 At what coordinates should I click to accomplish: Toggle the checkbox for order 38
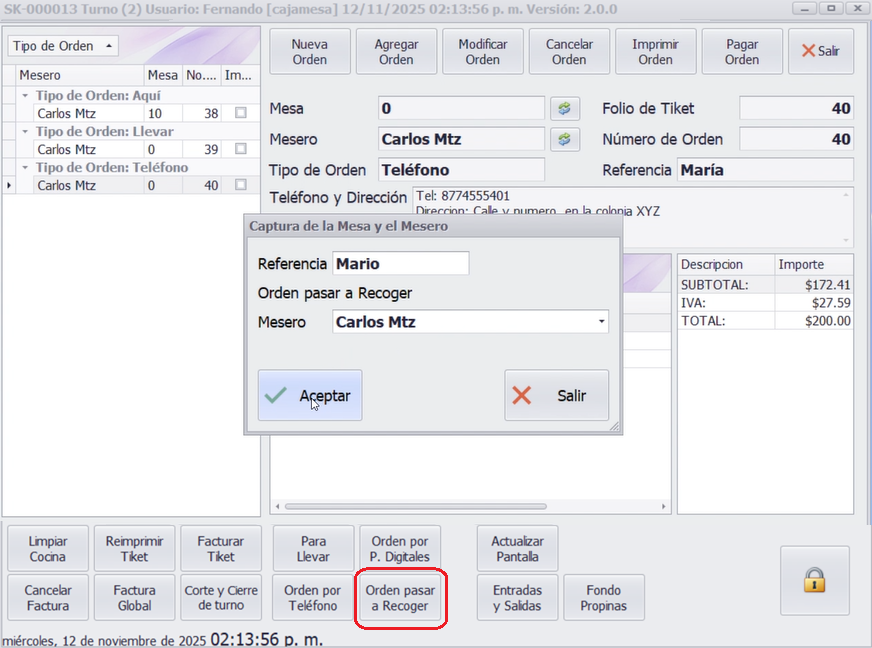pos(240,114)
